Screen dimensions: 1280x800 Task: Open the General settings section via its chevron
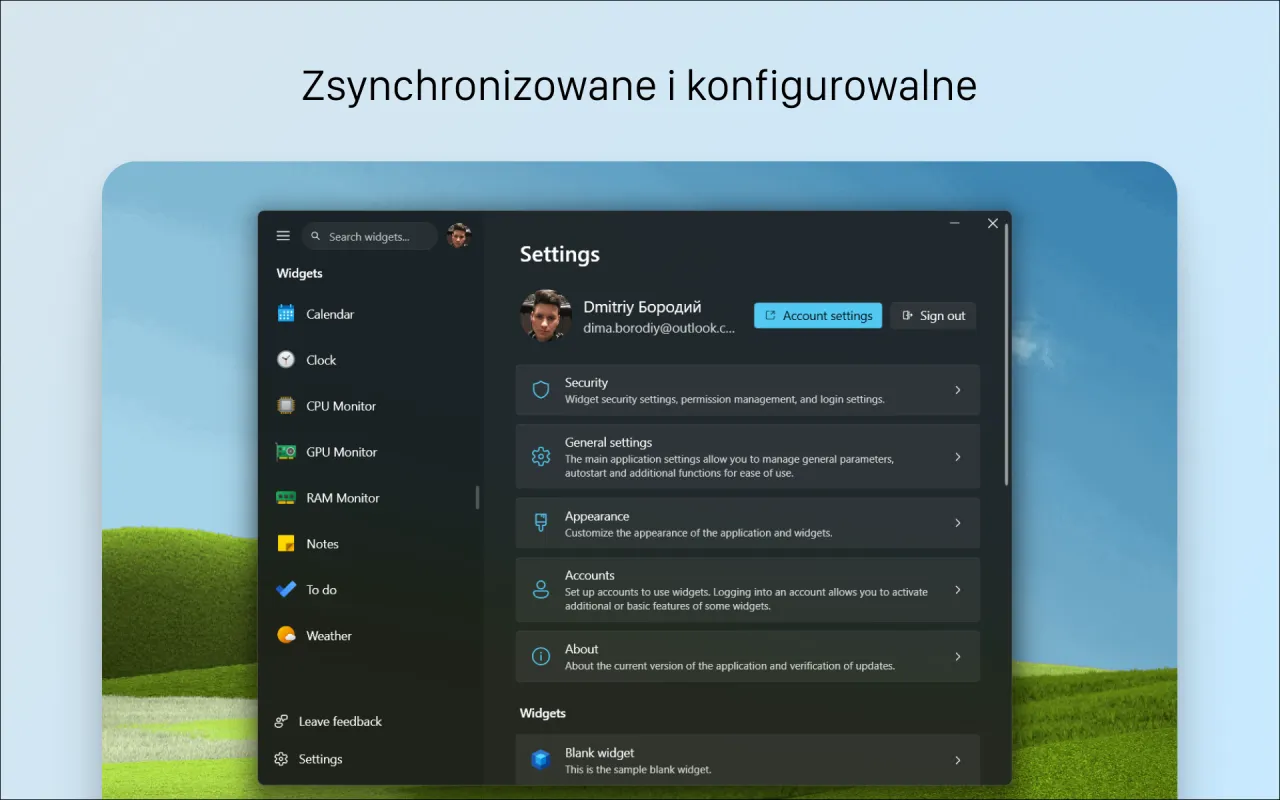(957, 456)
